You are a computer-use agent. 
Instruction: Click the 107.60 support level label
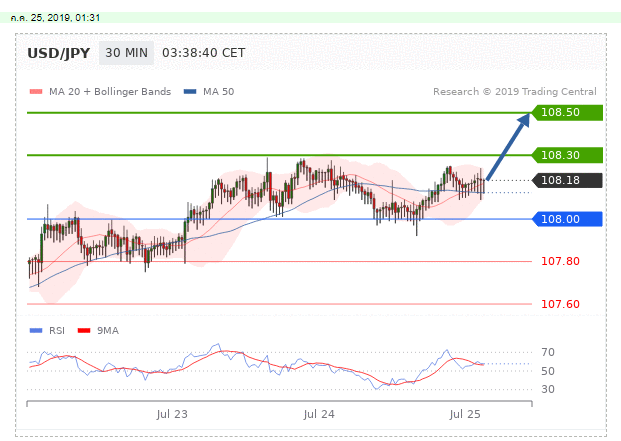tap(560, 304)
